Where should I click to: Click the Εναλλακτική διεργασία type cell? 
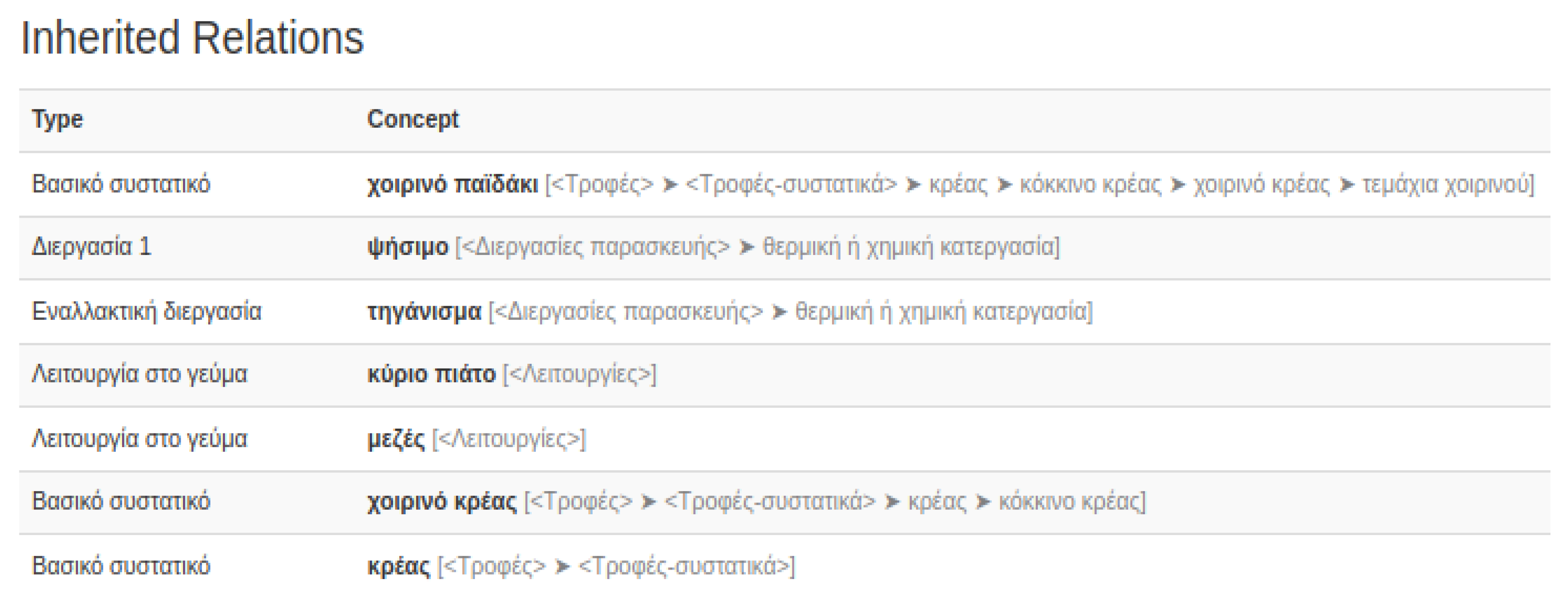pos(146,312)
